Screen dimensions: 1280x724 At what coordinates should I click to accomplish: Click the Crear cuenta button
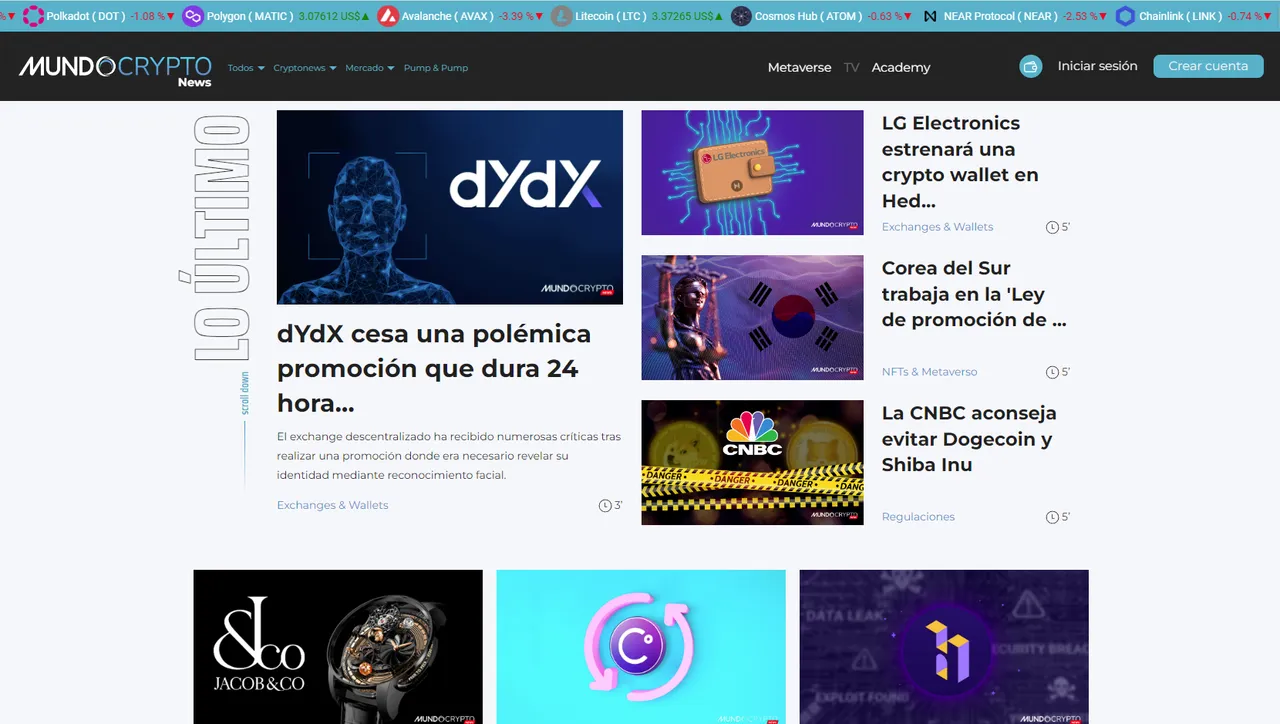click(1208, 66)
